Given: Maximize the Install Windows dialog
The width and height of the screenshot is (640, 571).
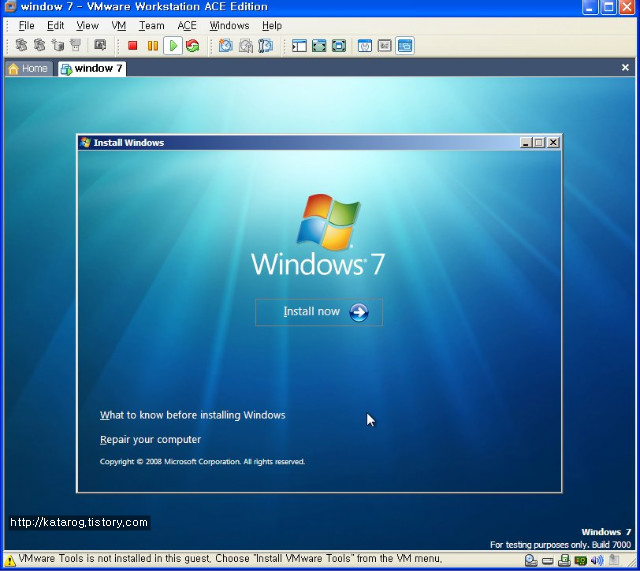Looking at the screenshot, I should (x=539, y=142).
